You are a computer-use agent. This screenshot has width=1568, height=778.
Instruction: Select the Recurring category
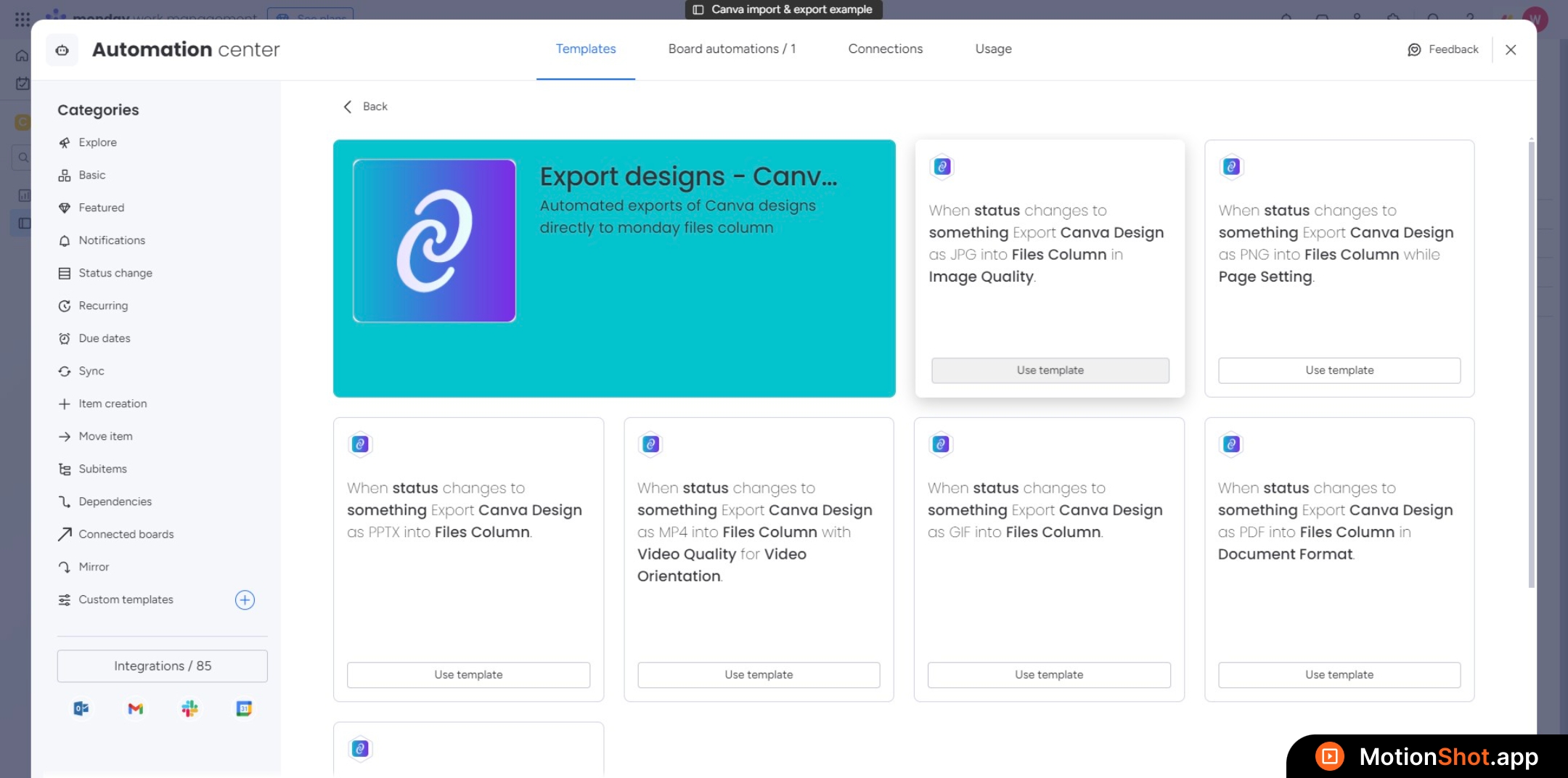(x=103, y=306)
